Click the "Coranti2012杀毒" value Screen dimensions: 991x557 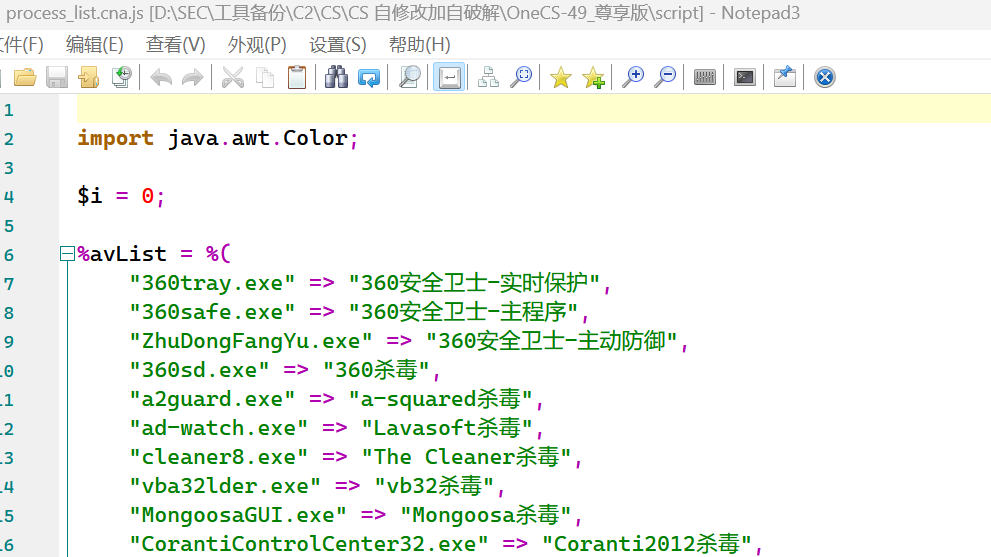point(647,544)
